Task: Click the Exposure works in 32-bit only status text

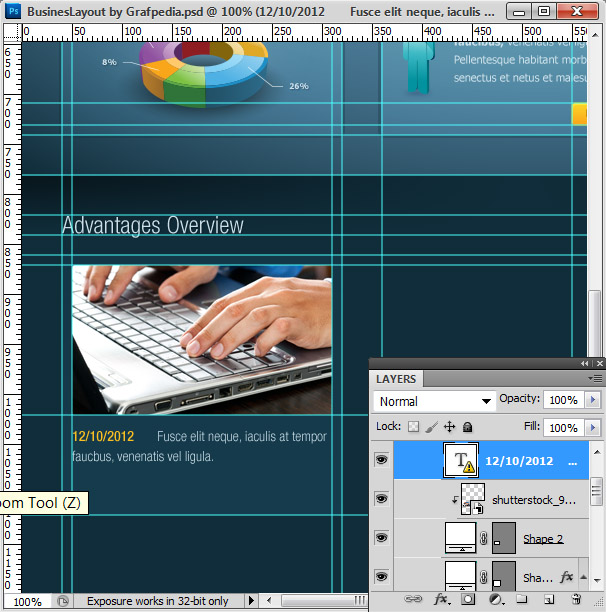Action: pyautogui.click(x=158, y=601)
